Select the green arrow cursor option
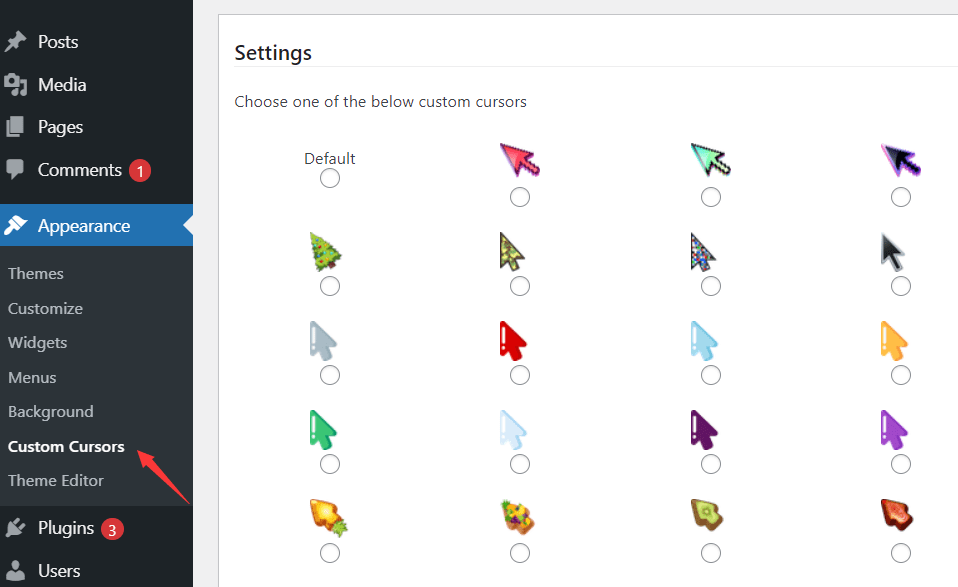The width and height of the screenshot is (958, 587). tap(330, 463)
